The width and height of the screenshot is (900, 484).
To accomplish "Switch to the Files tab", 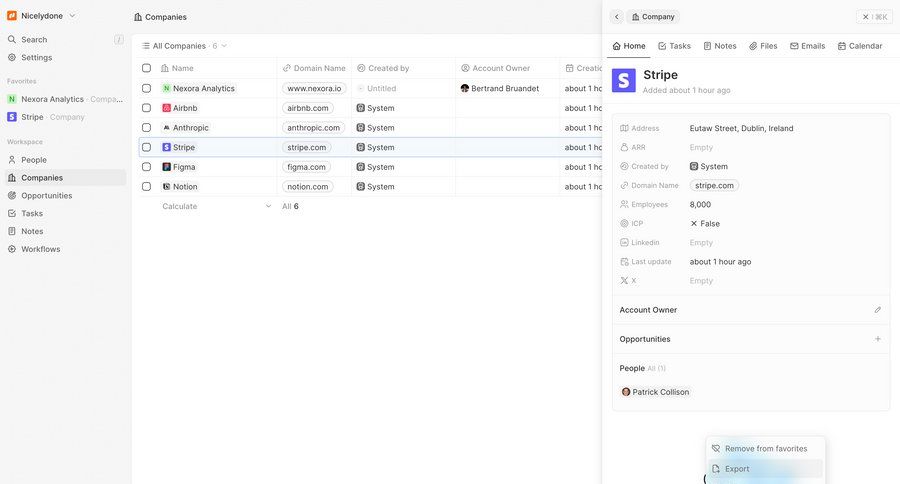I will click(763, 46).
